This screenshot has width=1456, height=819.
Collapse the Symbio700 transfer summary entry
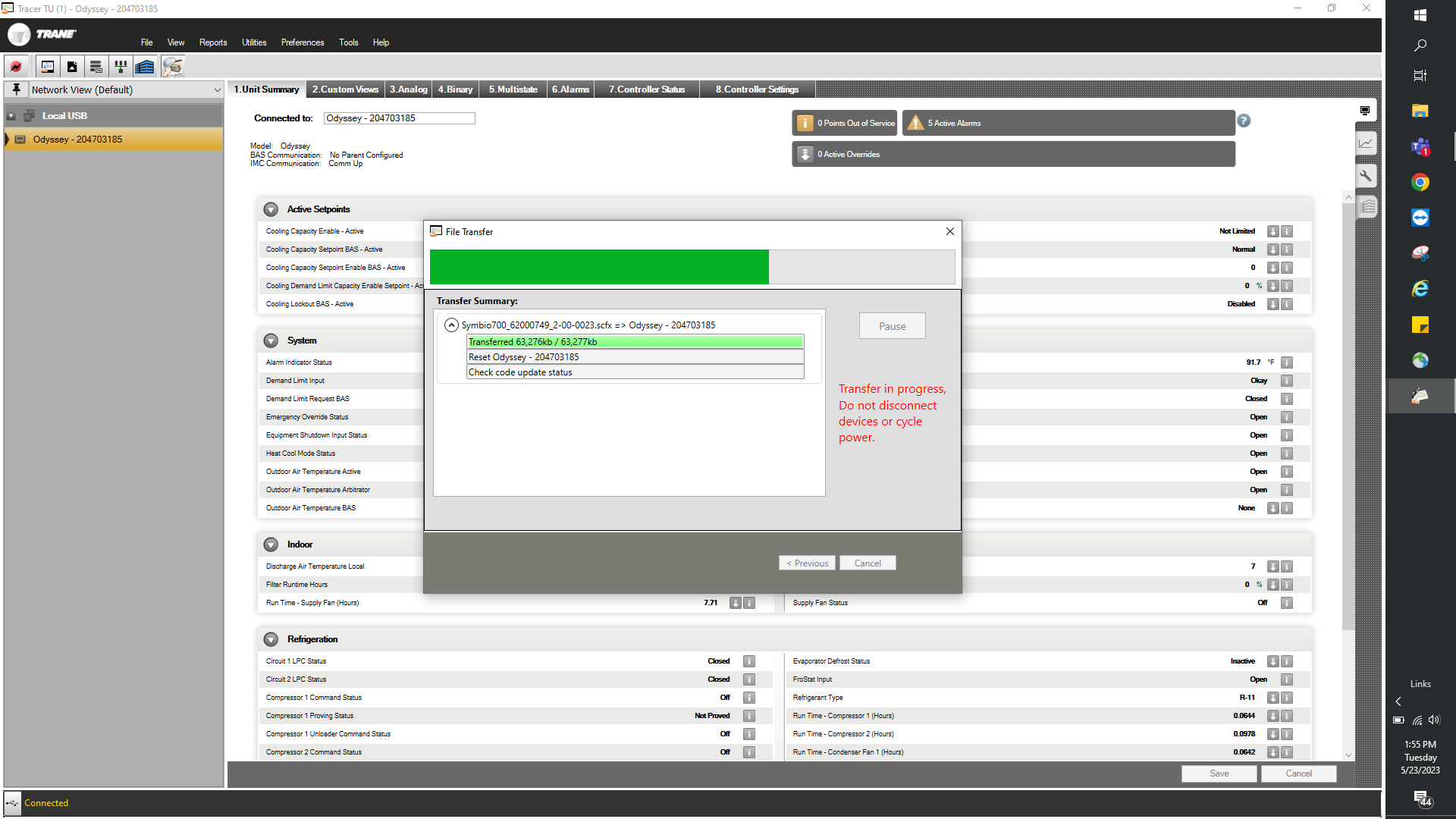click(451, 325)
